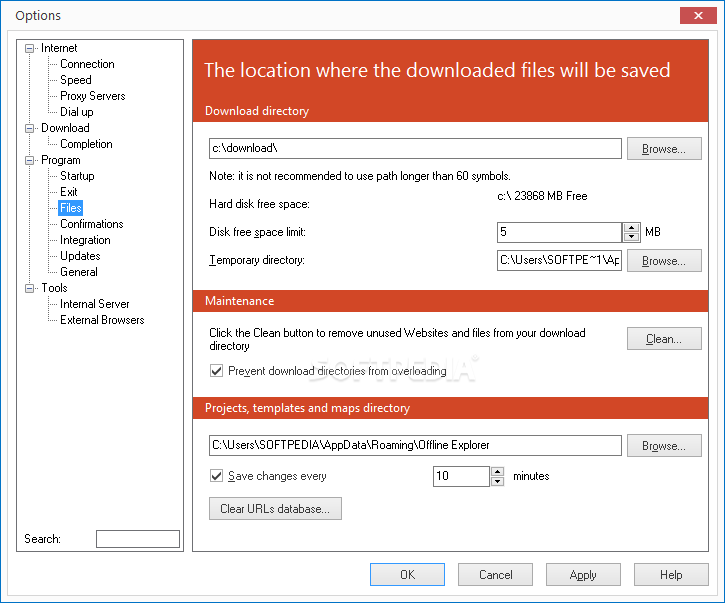Select Connection in the options tree
This screenshot has height=603, width=725.
point(87,64)
